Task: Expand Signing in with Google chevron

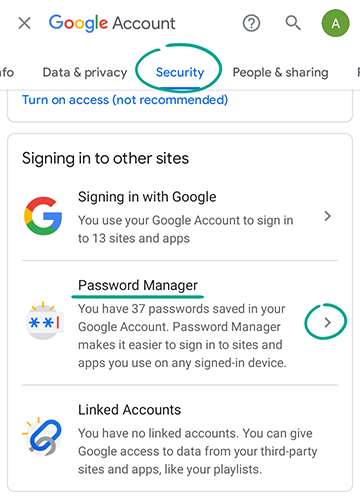Action: pos(328,216)
